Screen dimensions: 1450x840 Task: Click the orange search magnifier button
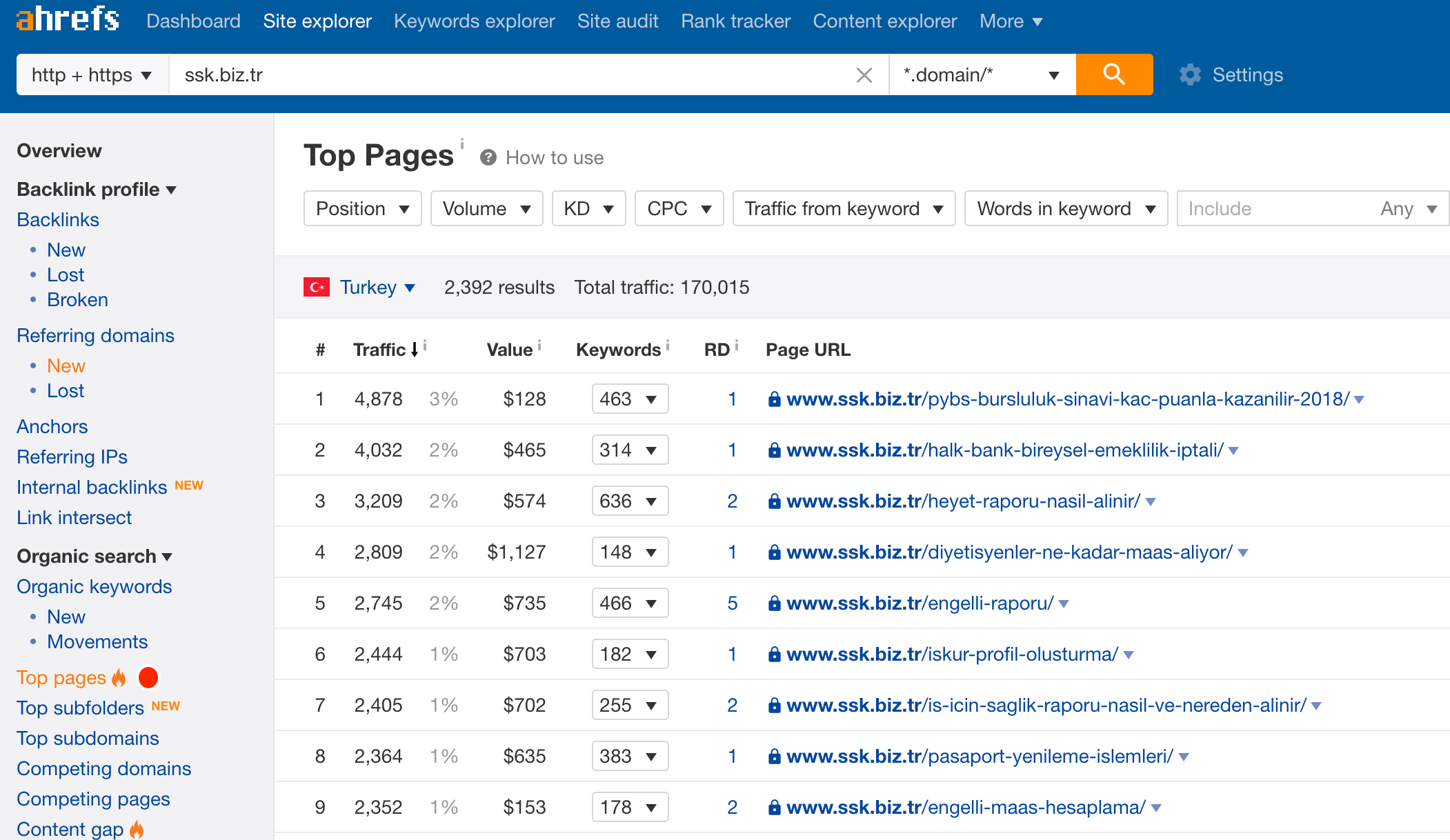[1114, 74]
